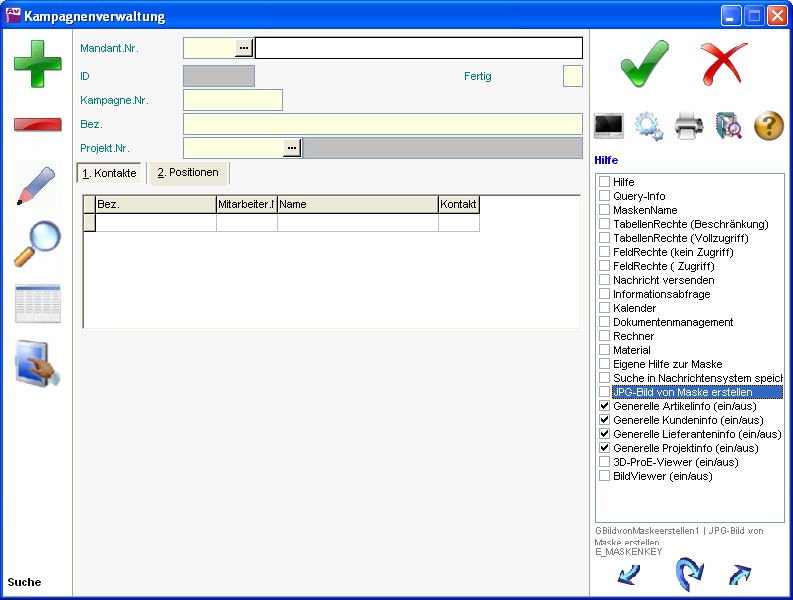The height and width of the screenshot is (600, 793).
Task: Click into the Kampagne.Nr. field
Action: pos(233,100)
